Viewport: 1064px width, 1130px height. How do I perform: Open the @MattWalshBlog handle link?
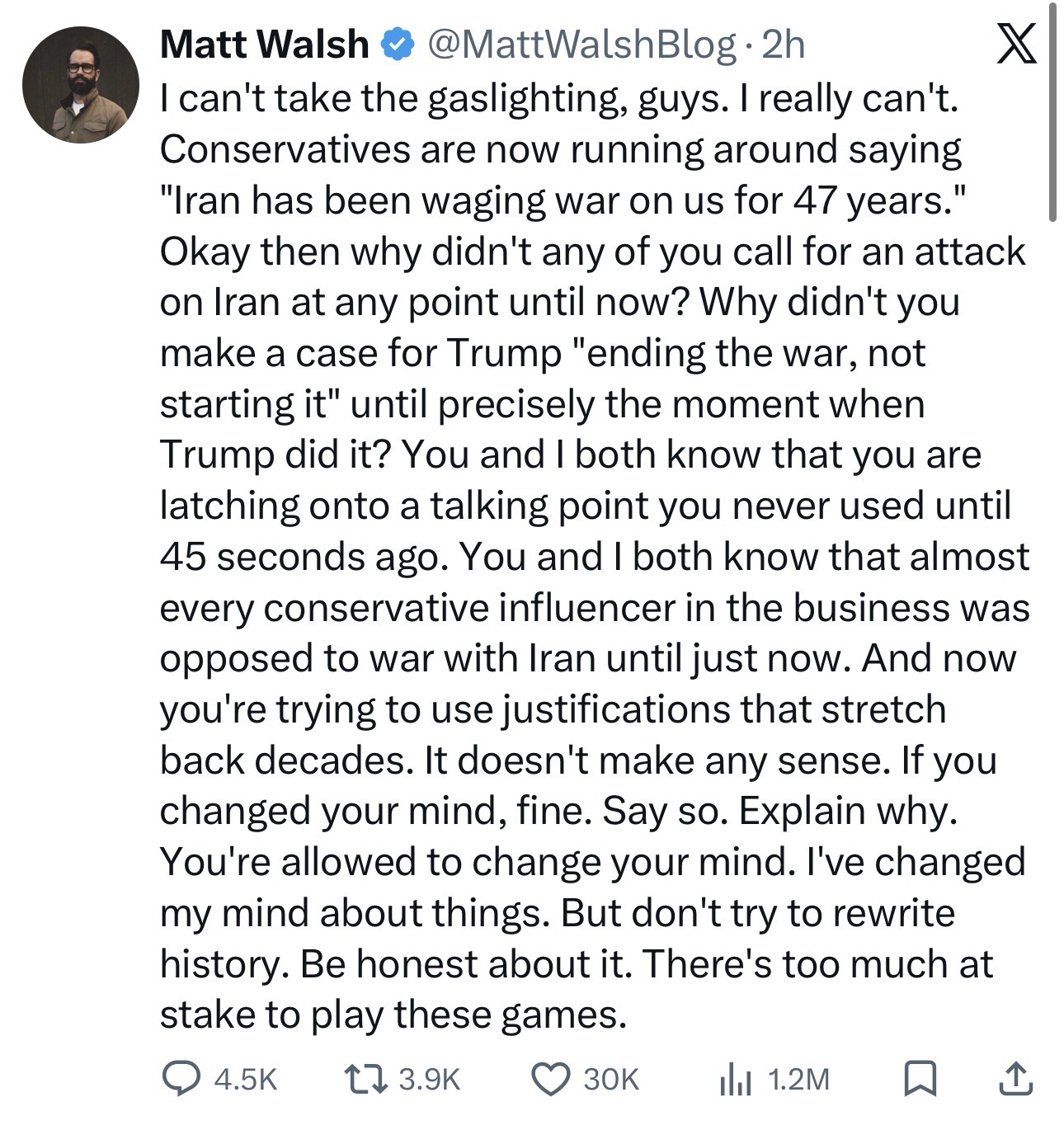[x=581, y=45]
